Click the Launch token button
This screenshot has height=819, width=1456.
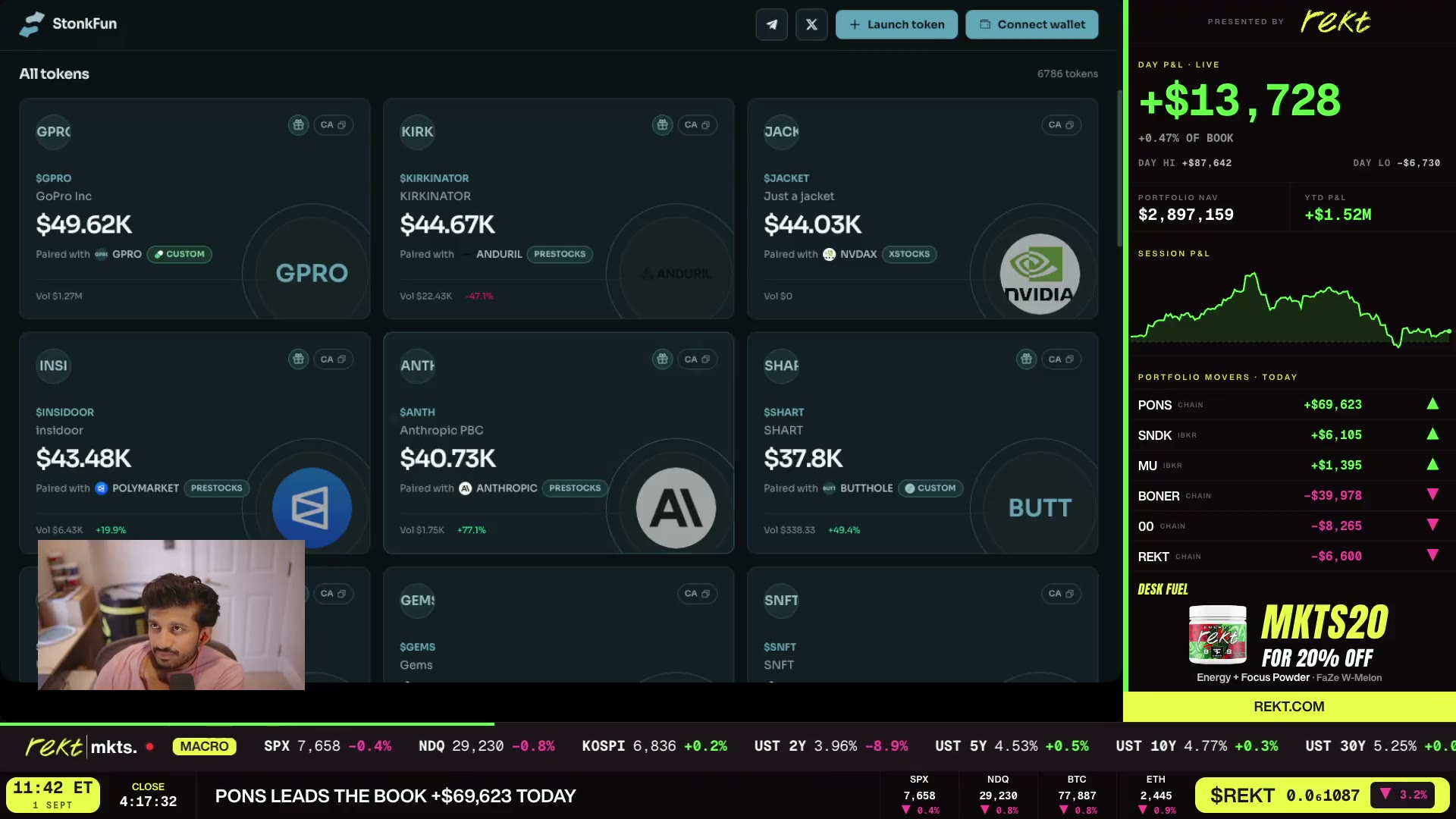(896, 24)
